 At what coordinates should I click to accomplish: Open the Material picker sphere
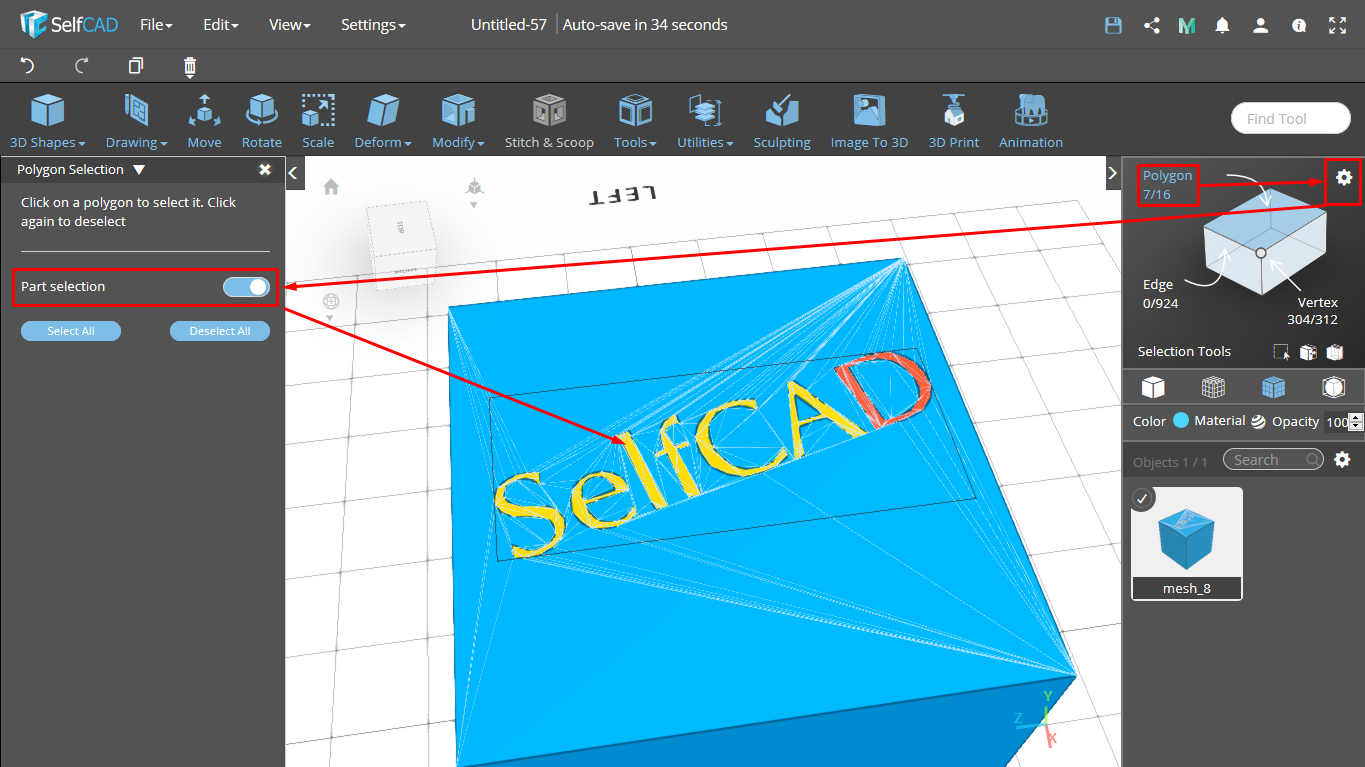click(x=1258, y=421)
